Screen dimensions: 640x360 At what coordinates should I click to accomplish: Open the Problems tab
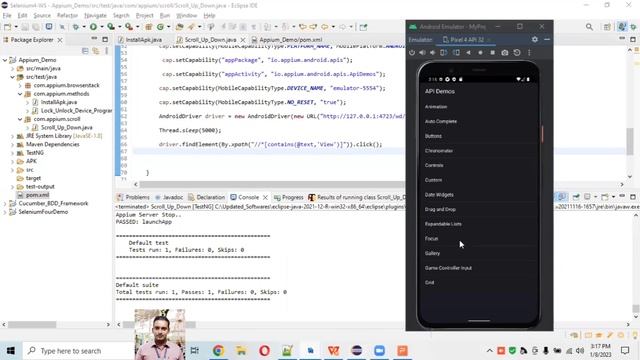(x=133, y=197)
